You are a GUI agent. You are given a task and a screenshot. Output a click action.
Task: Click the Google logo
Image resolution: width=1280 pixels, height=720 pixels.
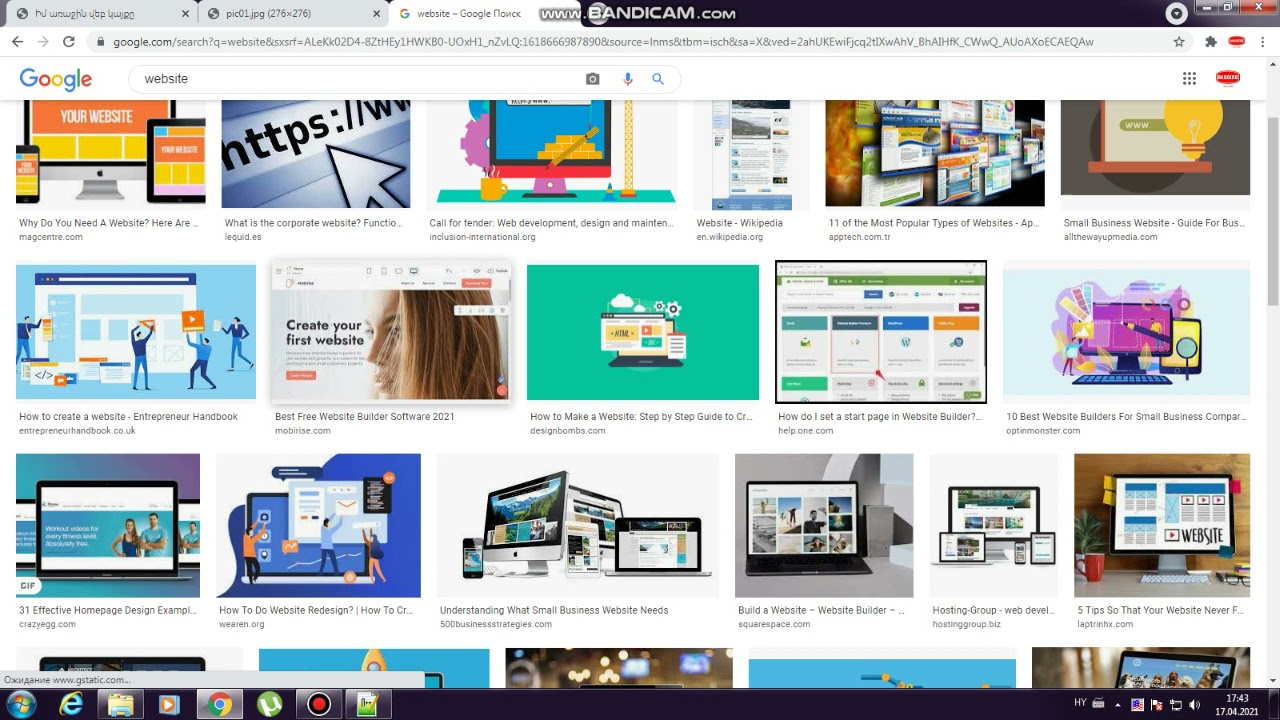[56, 80]
